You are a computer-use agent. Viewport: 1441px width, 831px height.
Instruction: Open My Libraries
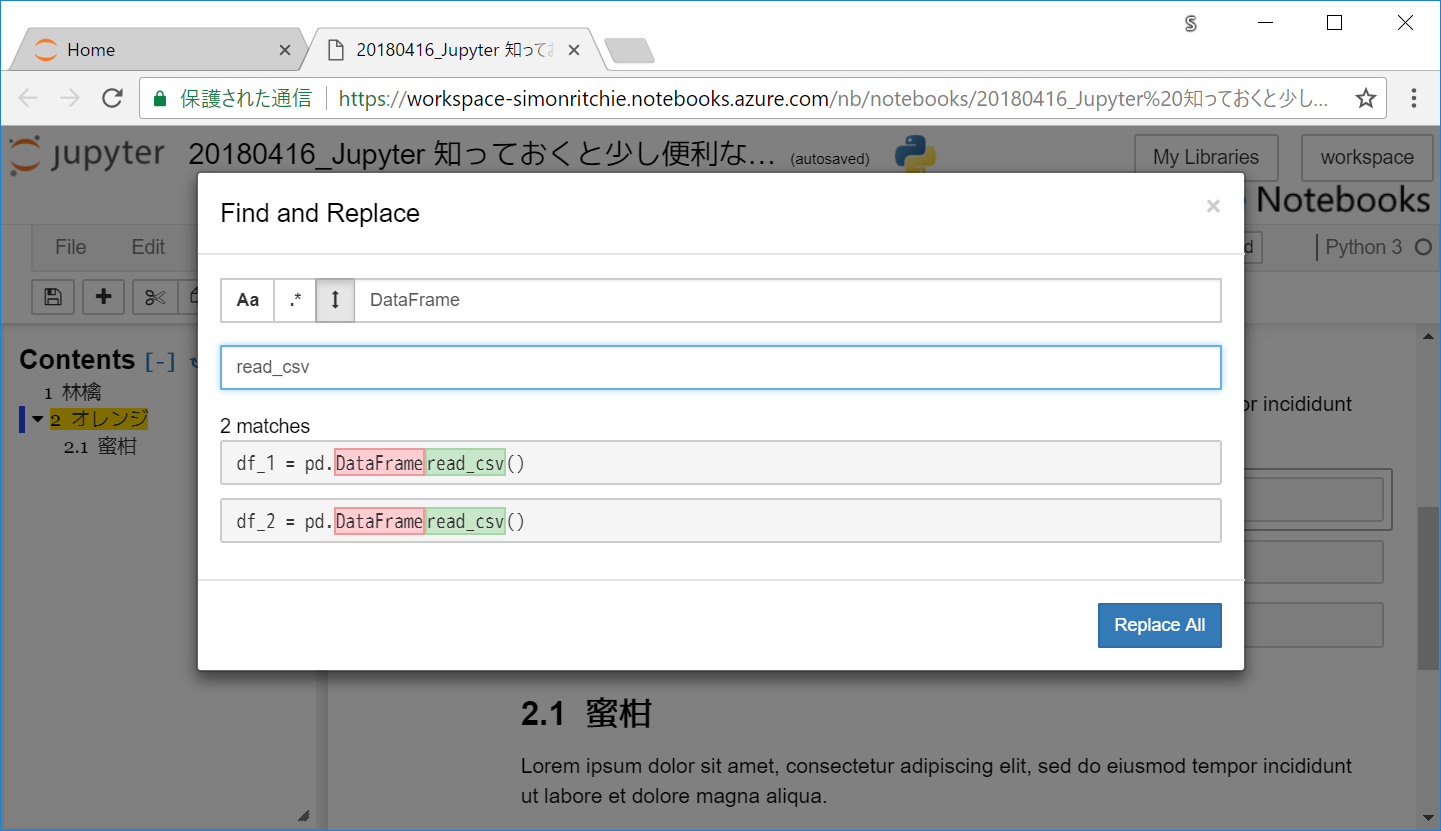(1205, 157)
